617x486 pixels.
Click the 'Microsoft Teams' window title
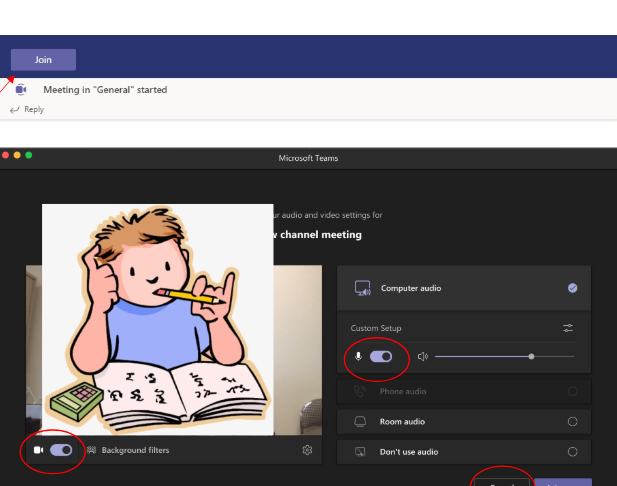coord(308,158)
